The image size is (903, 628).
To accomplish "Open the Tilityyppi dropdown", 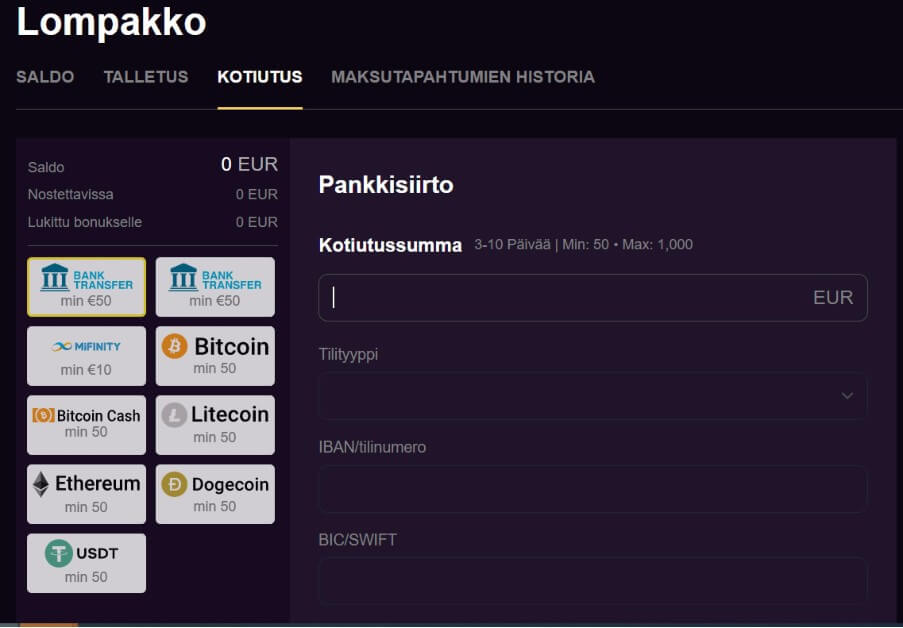I will pyautogui.click(x=592, y=396).
